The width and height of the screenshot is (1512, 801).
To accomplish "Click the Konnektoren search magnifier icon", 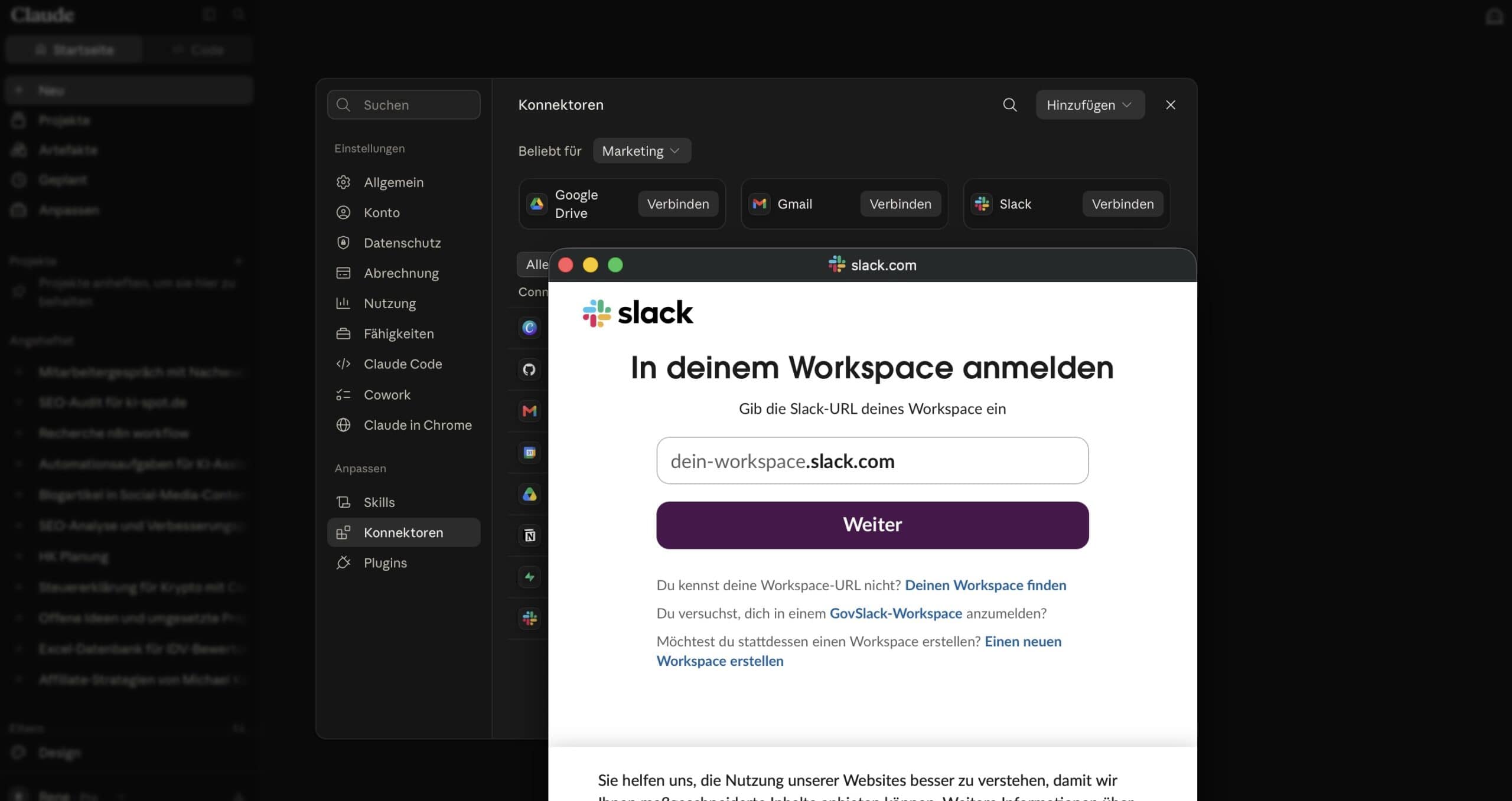I will tap(1010, 105).
